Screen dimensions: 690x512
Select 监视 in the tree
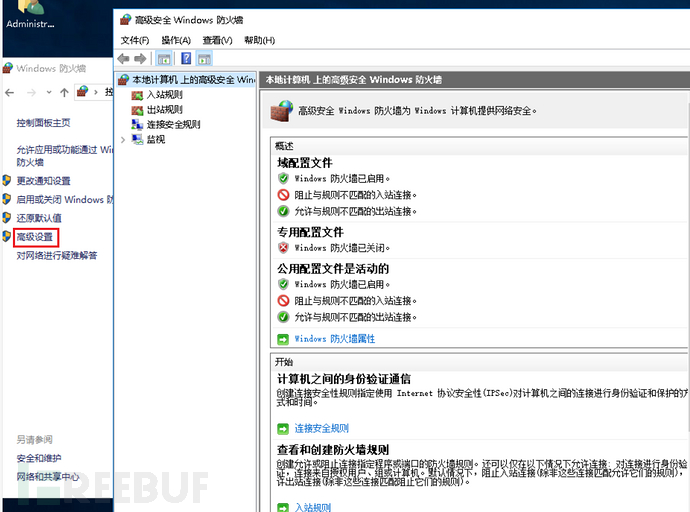pyautogui.click(x=156, y=139)
